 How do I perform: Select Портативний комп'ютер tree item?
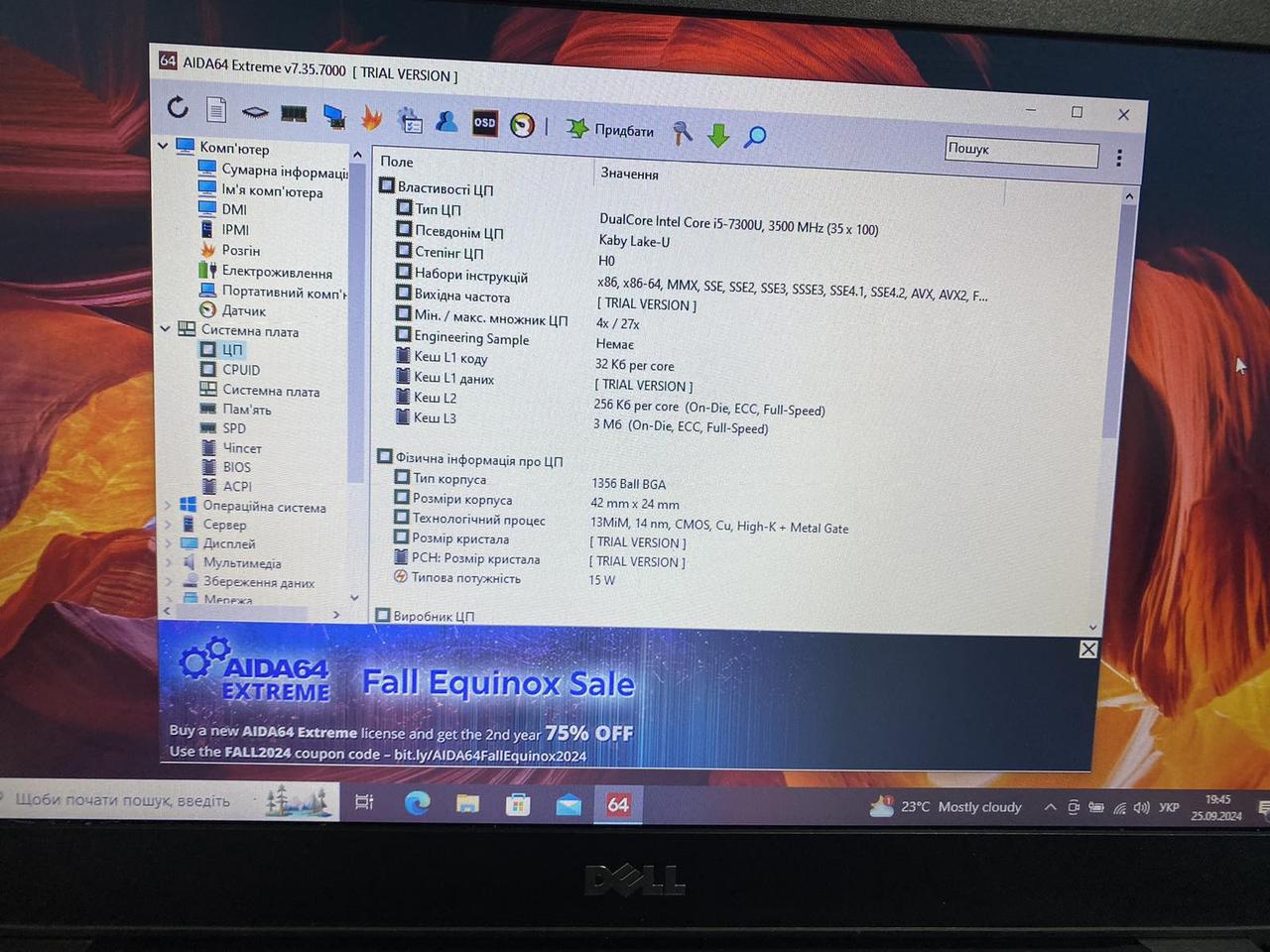(273, 292)
